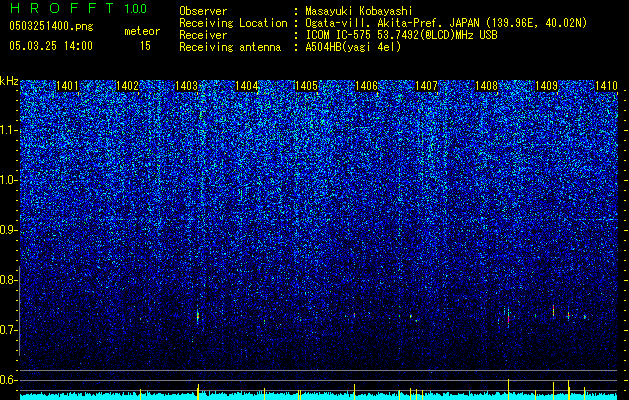Click the 1408 time marker
This screenshot has height=400, width=629.
486,86
